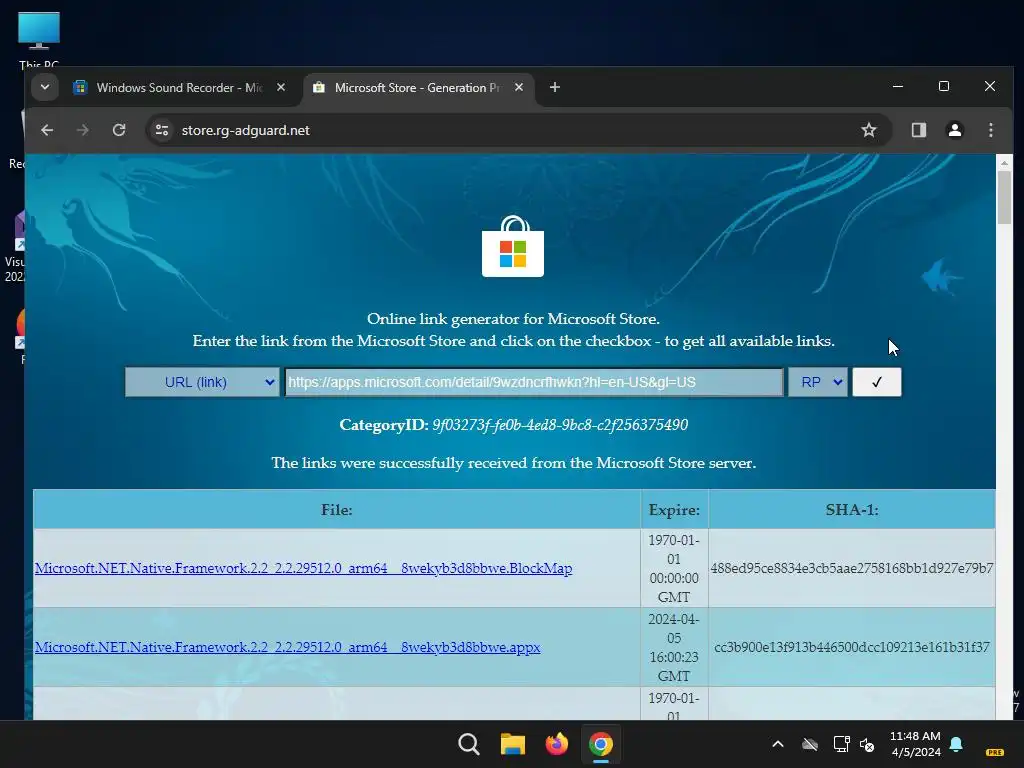This screenshot has height=768, width=1024.
Task: Click the checkmark button to generate links
Action: pyautogui.click(x=876, y=382)
